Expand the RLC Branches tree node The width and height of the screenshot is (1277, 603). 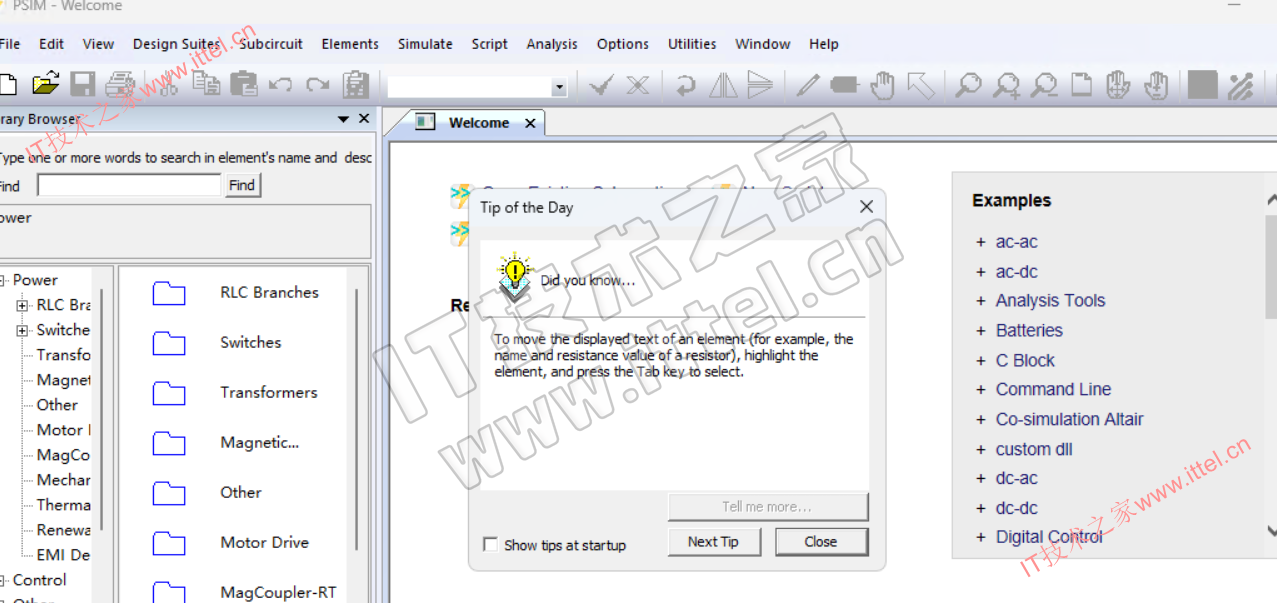22,305
